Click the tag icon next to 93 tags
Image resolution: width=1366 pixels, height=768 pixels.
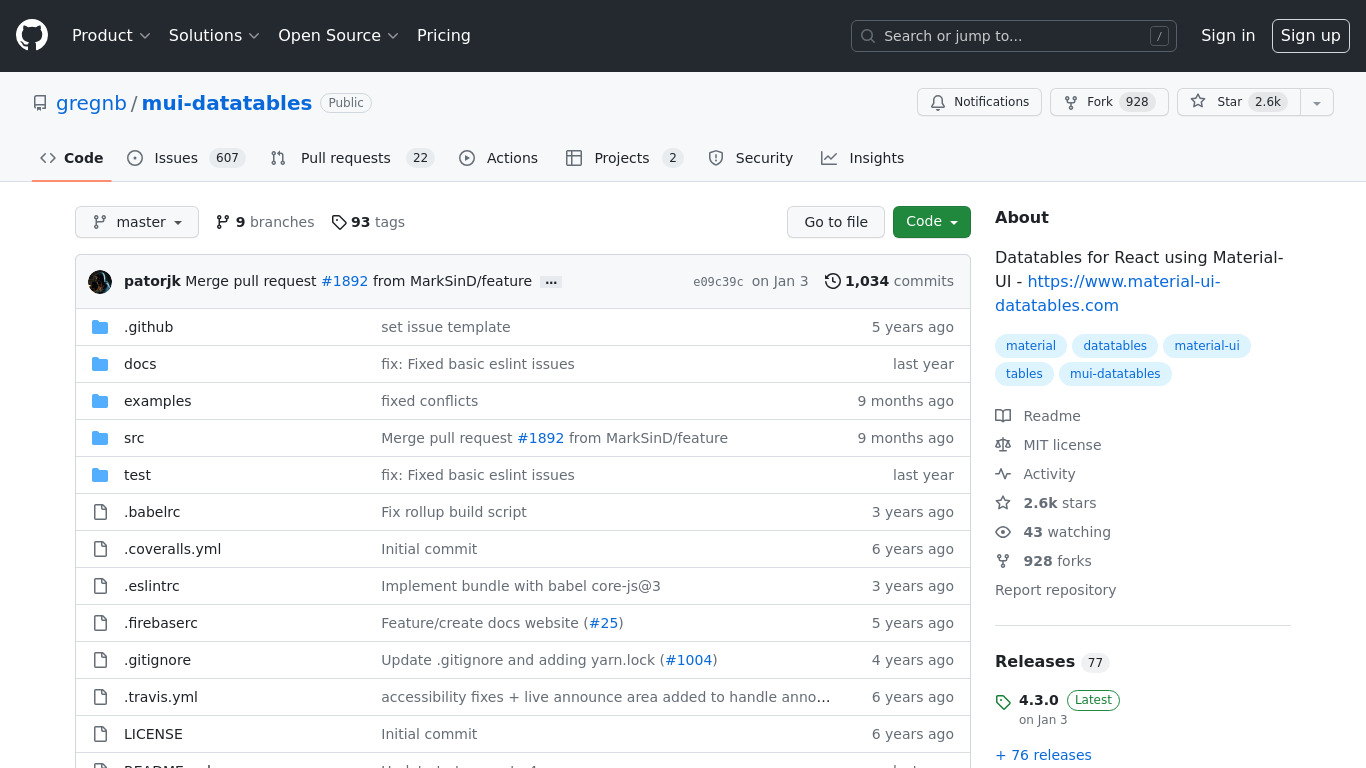coord(339,222)
